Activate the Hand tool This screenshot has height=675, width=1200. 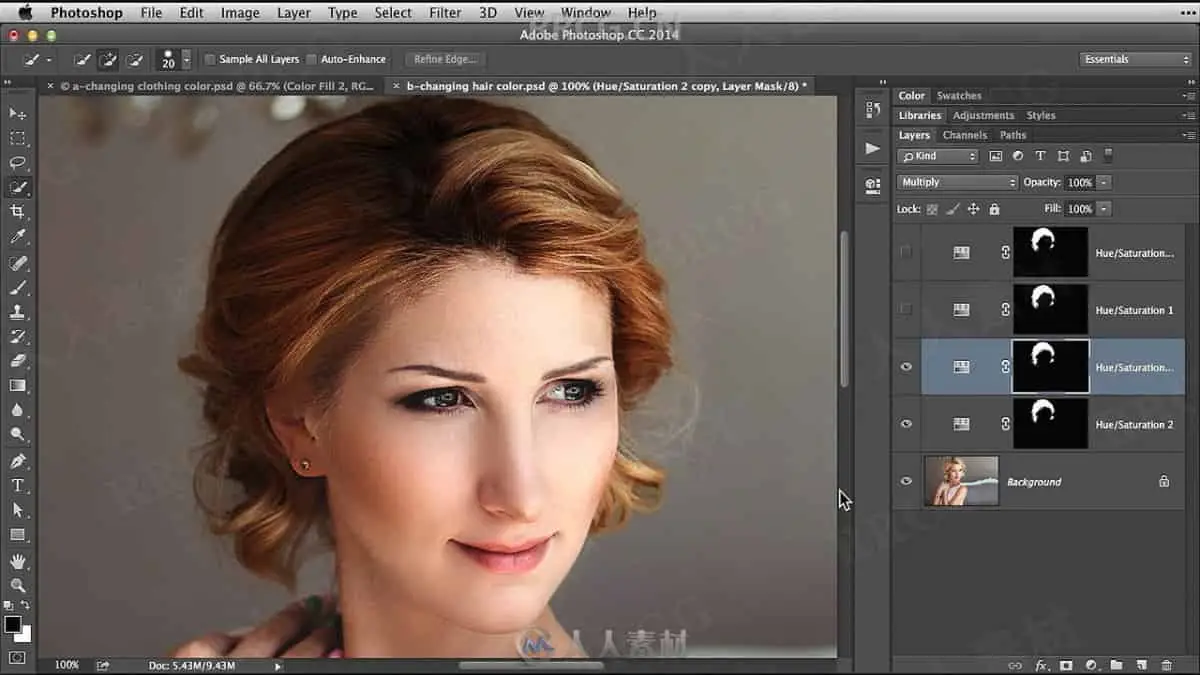tap(18, 561)
